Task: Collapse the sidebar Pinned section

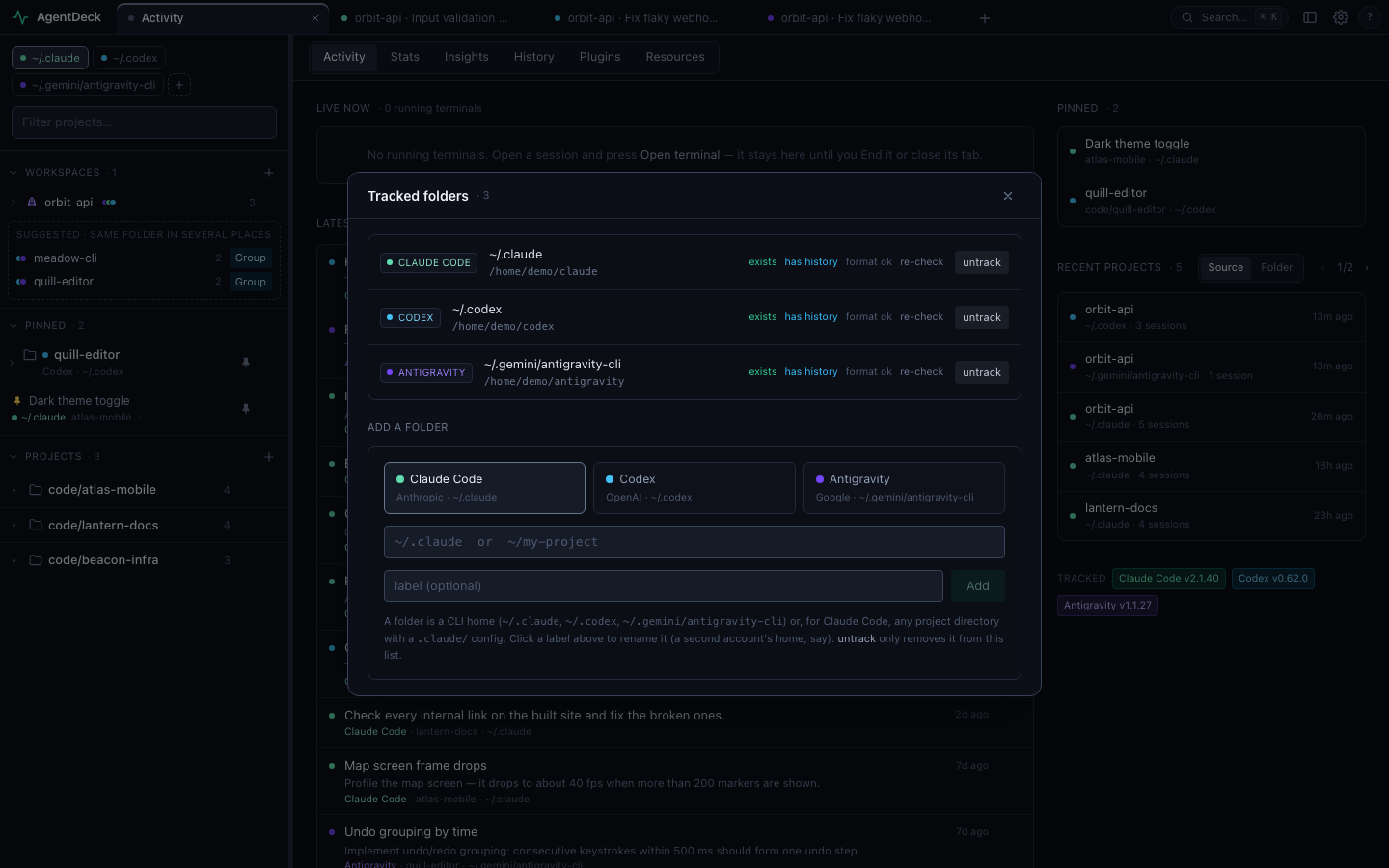Action: pos(14,326)
